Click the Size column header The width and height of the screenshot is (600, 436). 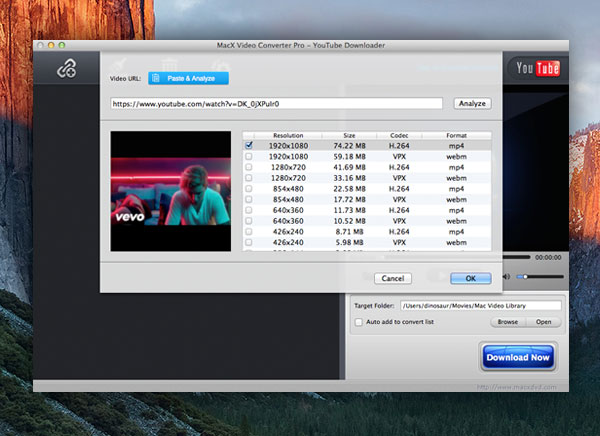pyautogui.click(x=349, y=135)
